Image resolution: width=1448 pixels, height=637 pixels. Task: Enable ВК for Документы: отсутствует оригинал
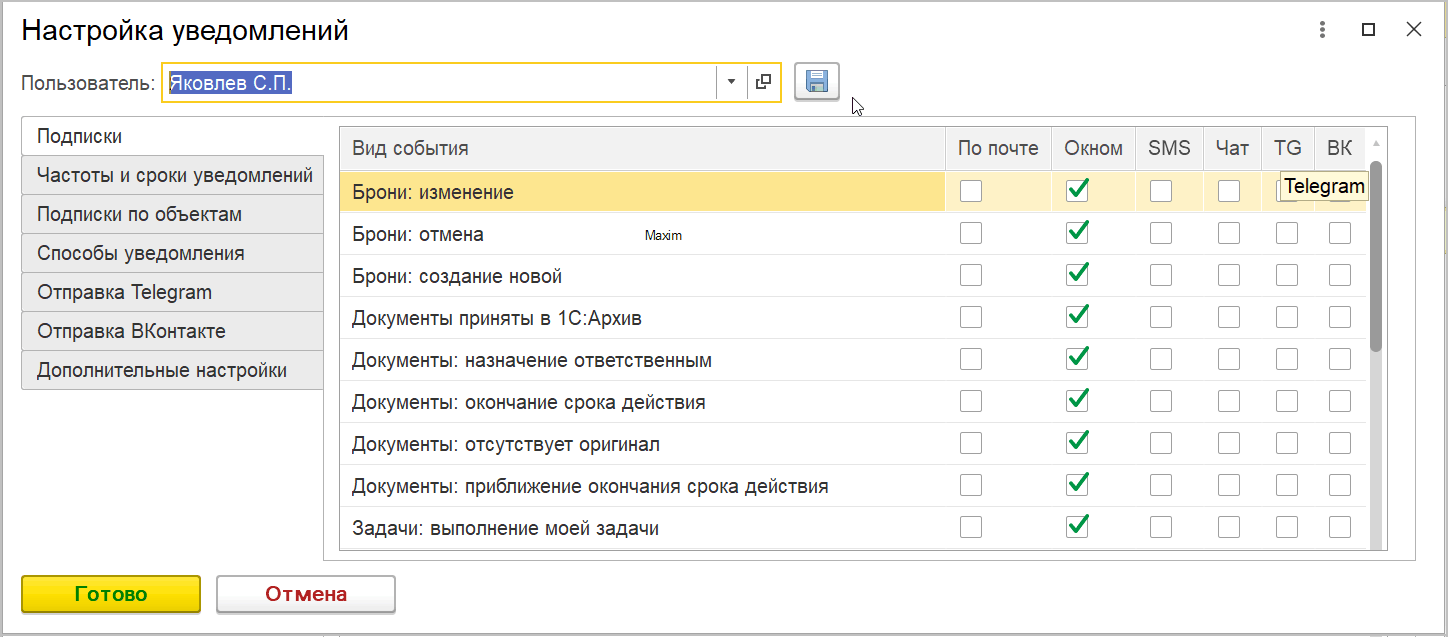(x=1340, y=443)
